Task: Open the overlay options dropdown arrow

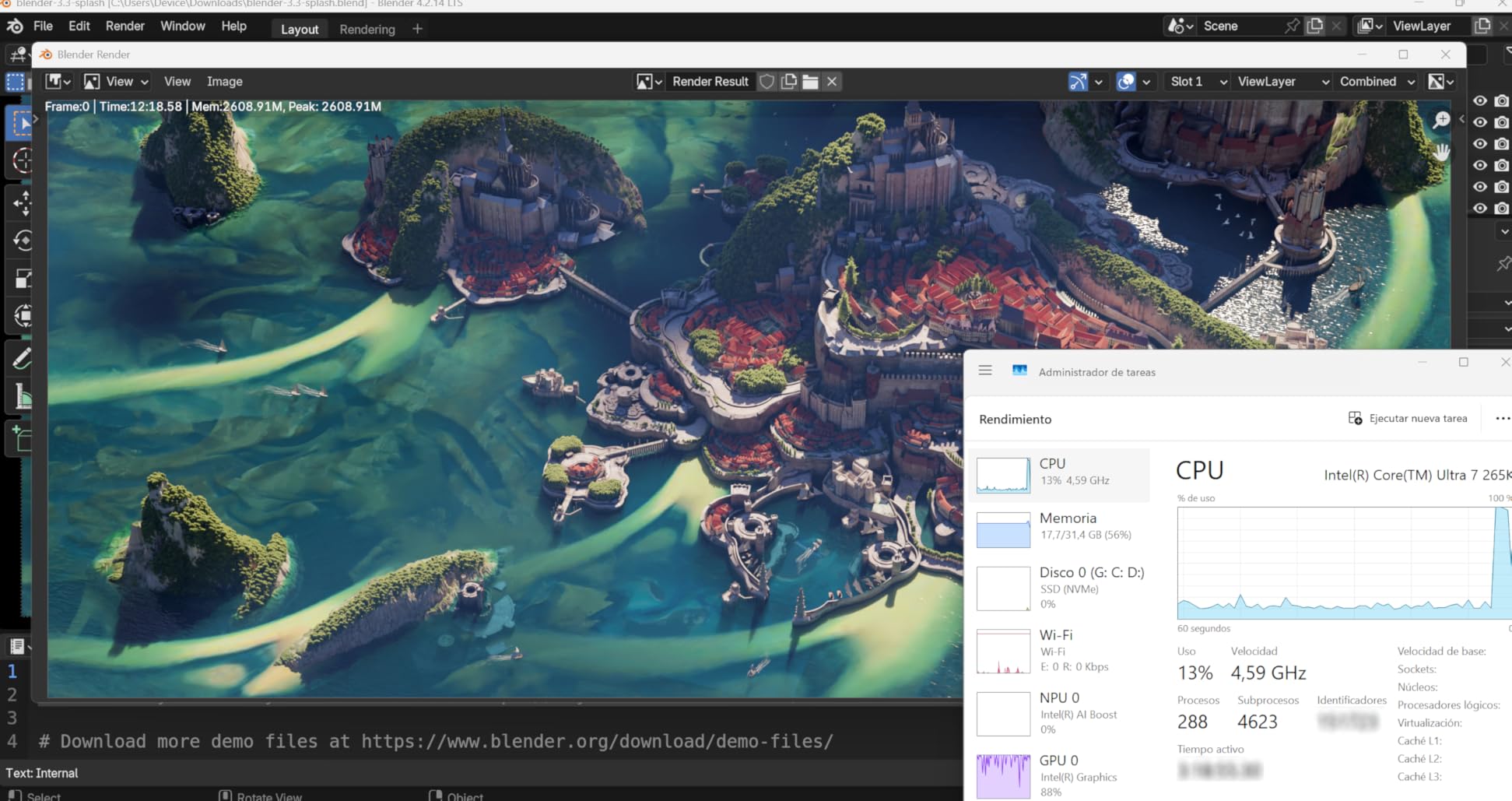Action: coord(1146,82)
